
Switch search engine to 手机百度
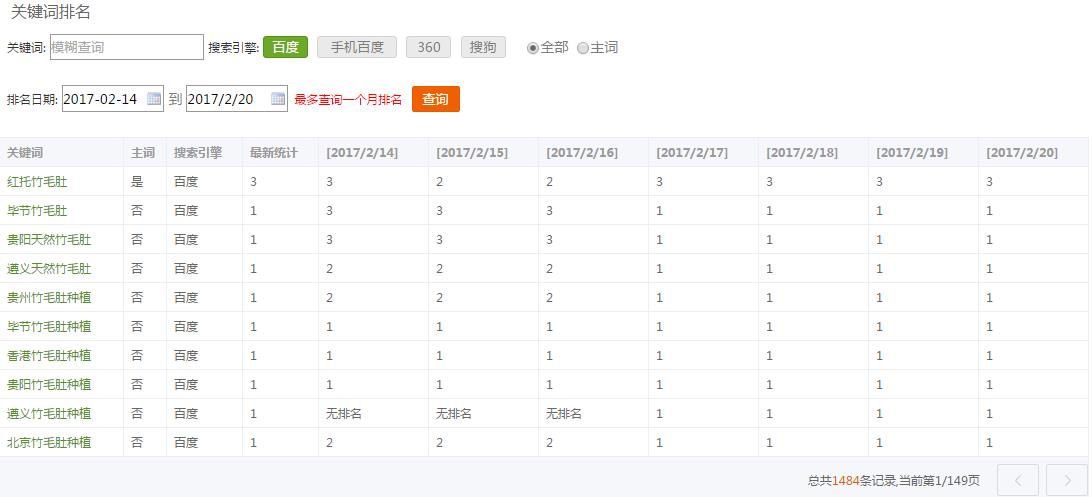point(356,47)
